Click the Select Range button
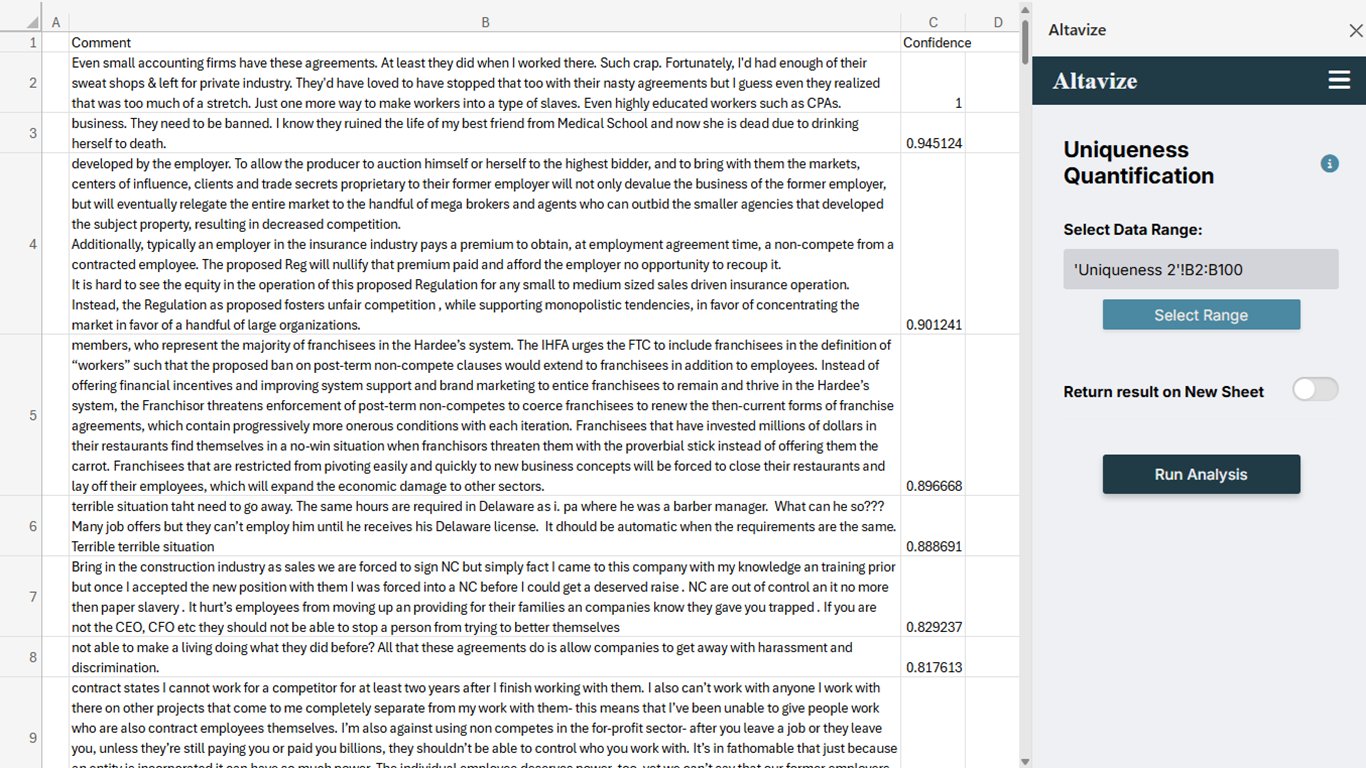This screenshot has width=1366, height=768. click(x=1201, y=315)
